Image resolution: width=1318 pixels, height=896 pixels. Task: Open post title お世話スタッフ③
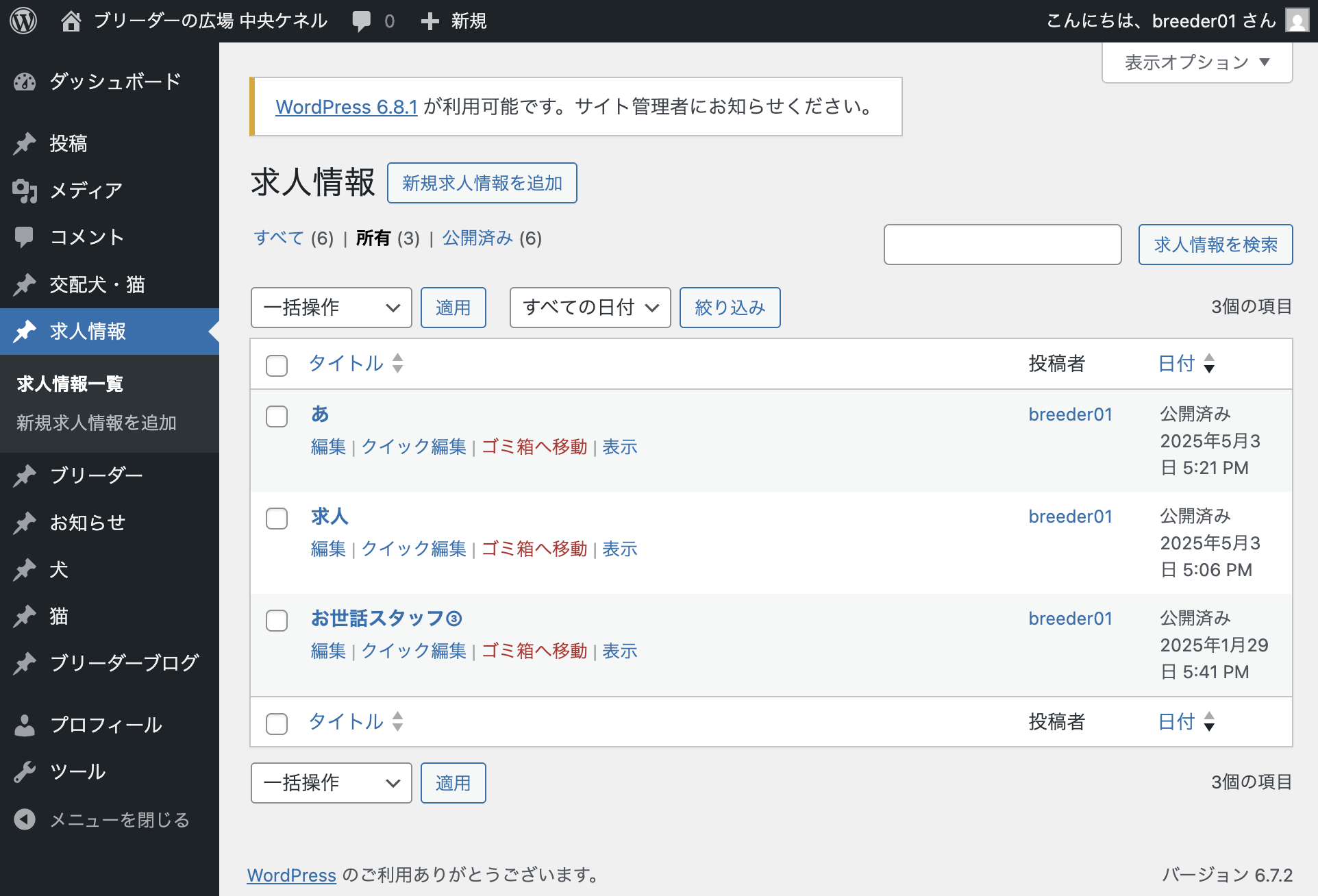[x=387, y=619]
